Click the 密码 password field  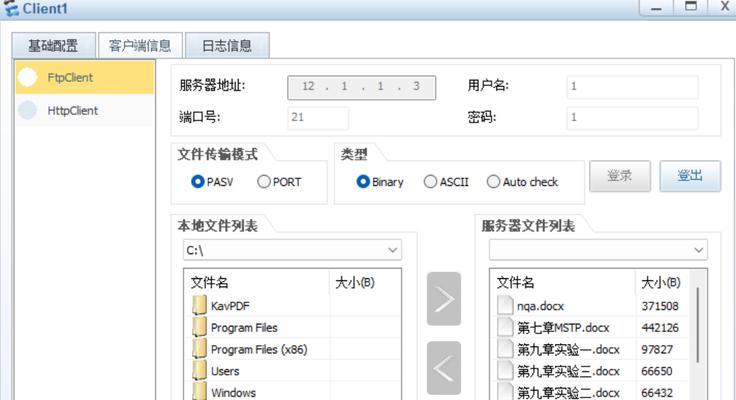(x=632, y=118)
